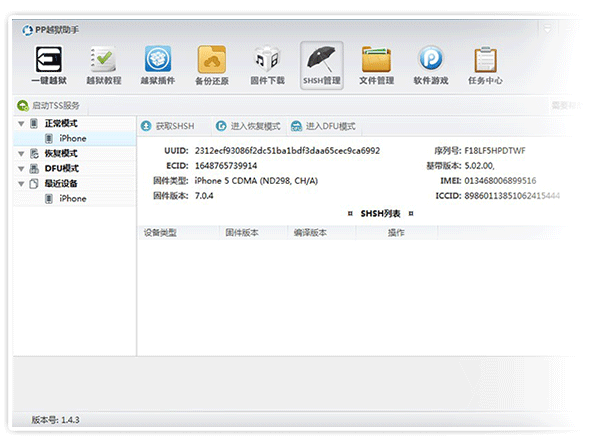The image size is (590, 445).
Task: Open 一键越狱 one-click jailbreak tool
Action: pos(49,66)
